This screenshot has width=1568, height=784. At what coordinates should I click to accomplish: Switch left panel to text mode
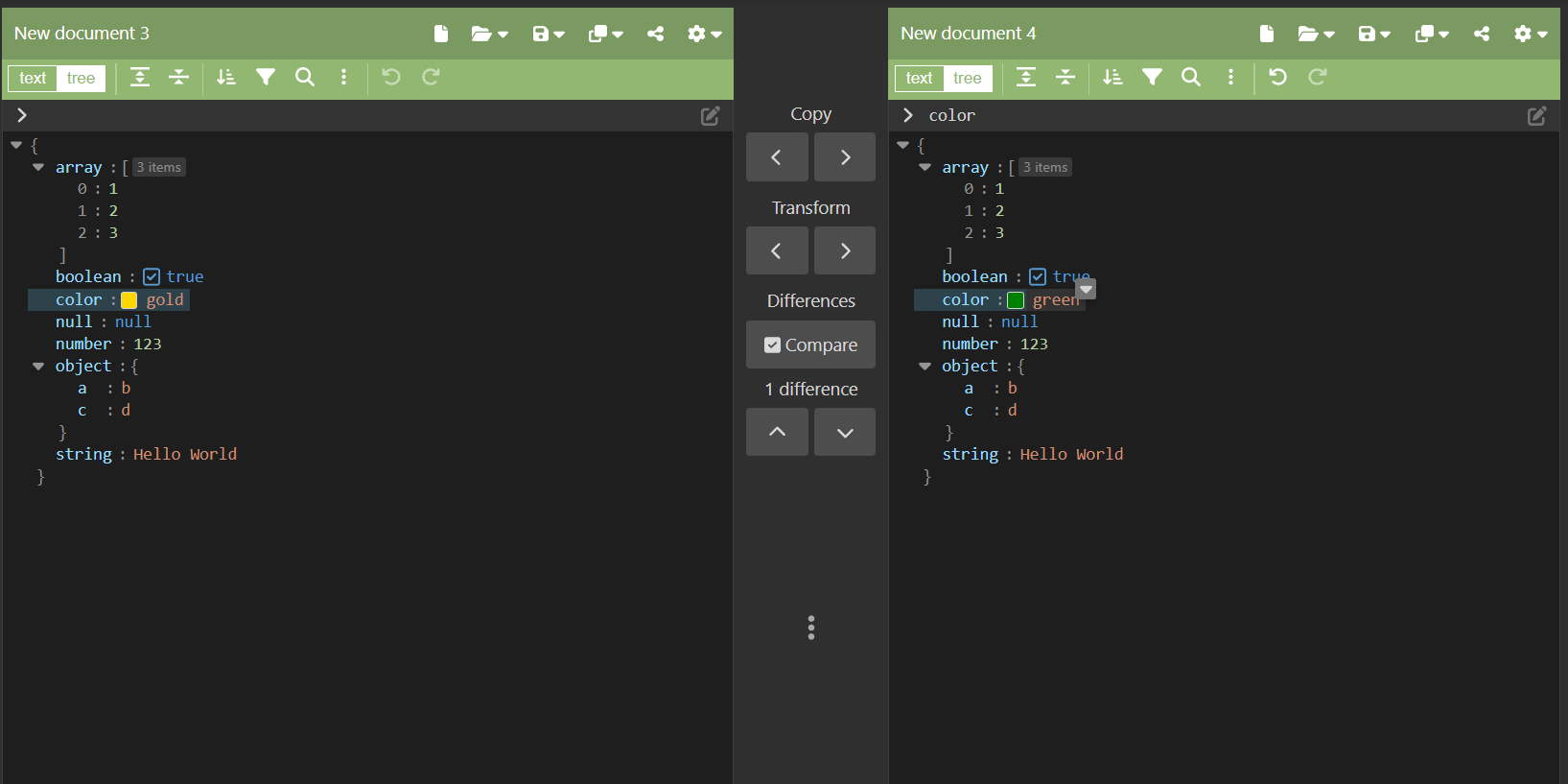(33, 78)
